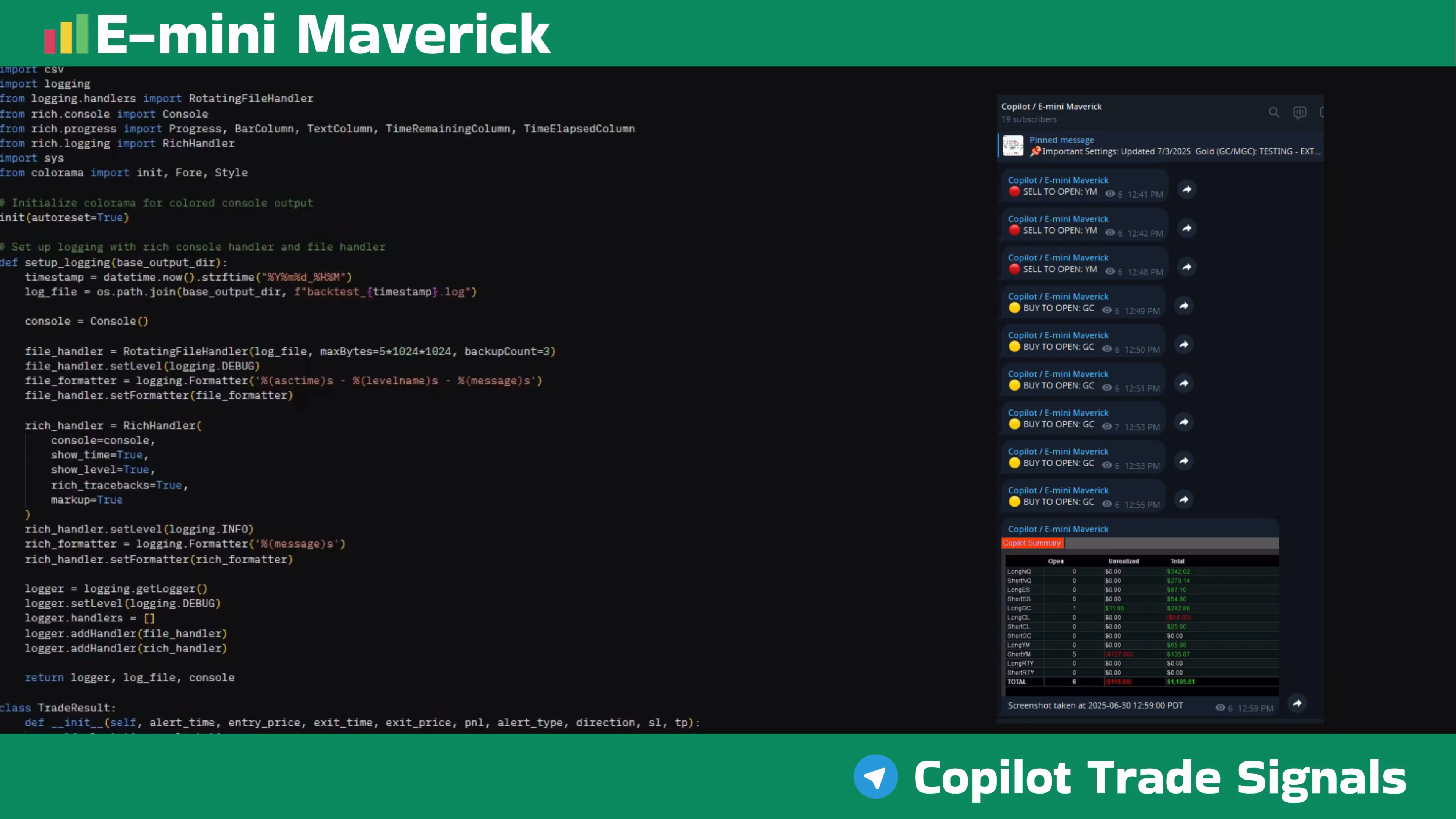The height and width of the screenshot is (819, 1456).
Task: Forward the BUY TO OPEN: GC 12:49 PM signal
Action: pyautogui.click(x=1184, y=306)
